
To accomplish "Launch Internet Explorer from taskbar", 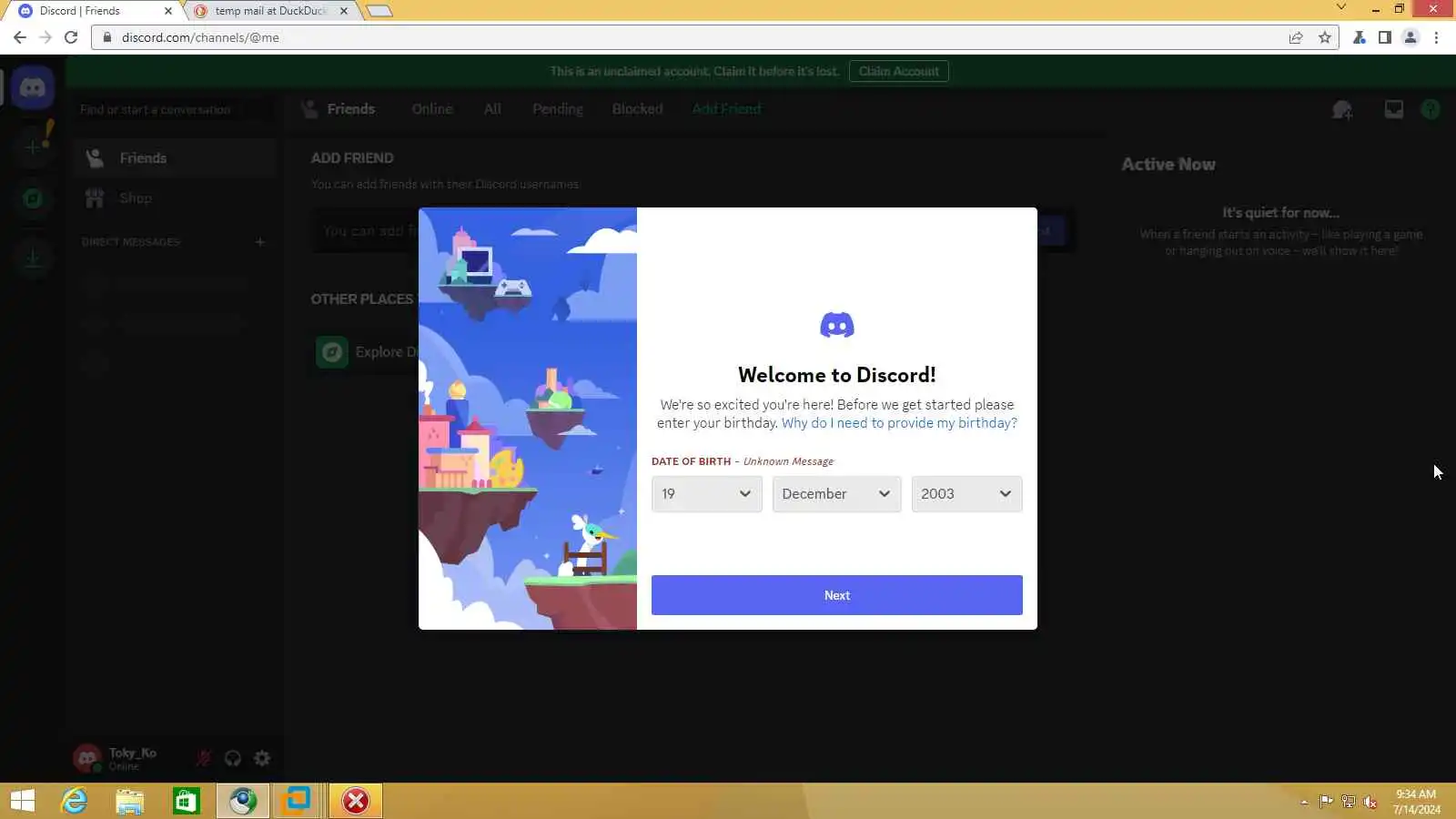I will pos(75,801).
